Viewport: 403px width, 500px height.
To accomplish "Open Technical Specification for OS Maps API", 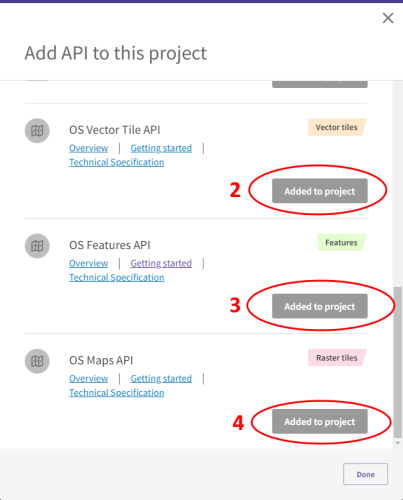I will pos(117,393).
